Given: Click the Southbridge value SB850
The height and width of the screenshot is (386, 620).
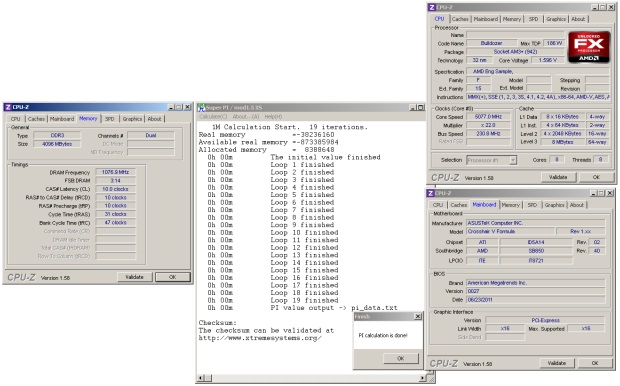Looking at the screenshot, I should 536,251.
